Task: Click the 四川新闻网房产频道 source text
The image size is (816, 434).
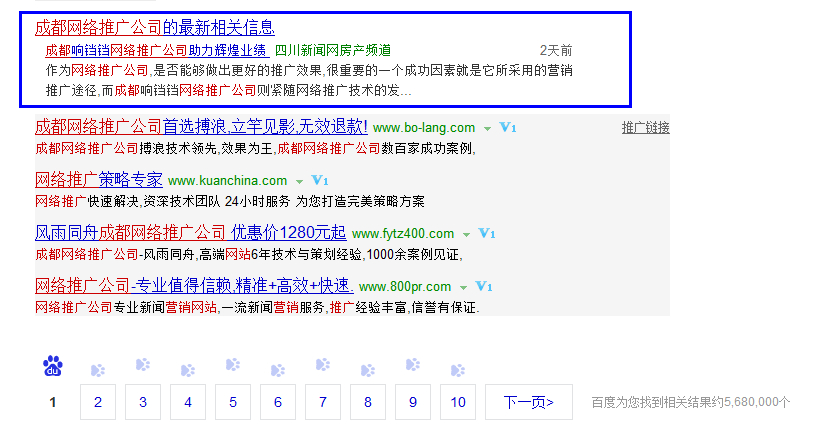Action: (x=333, y=50)
